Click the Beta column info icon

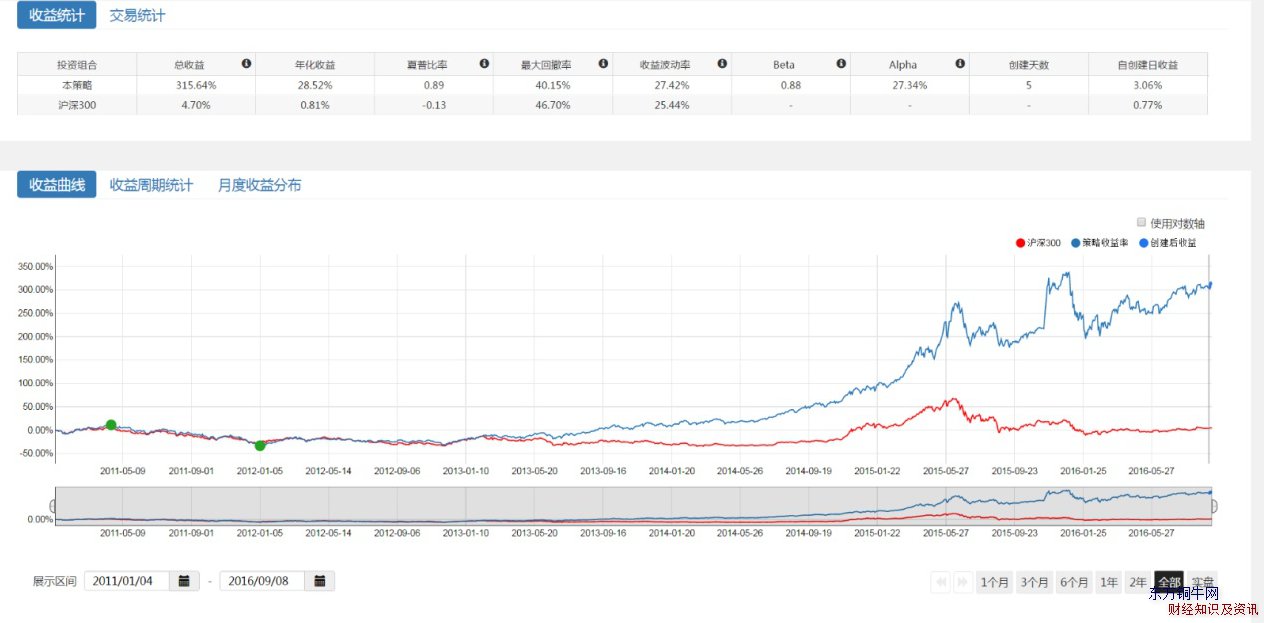point(841,64)
